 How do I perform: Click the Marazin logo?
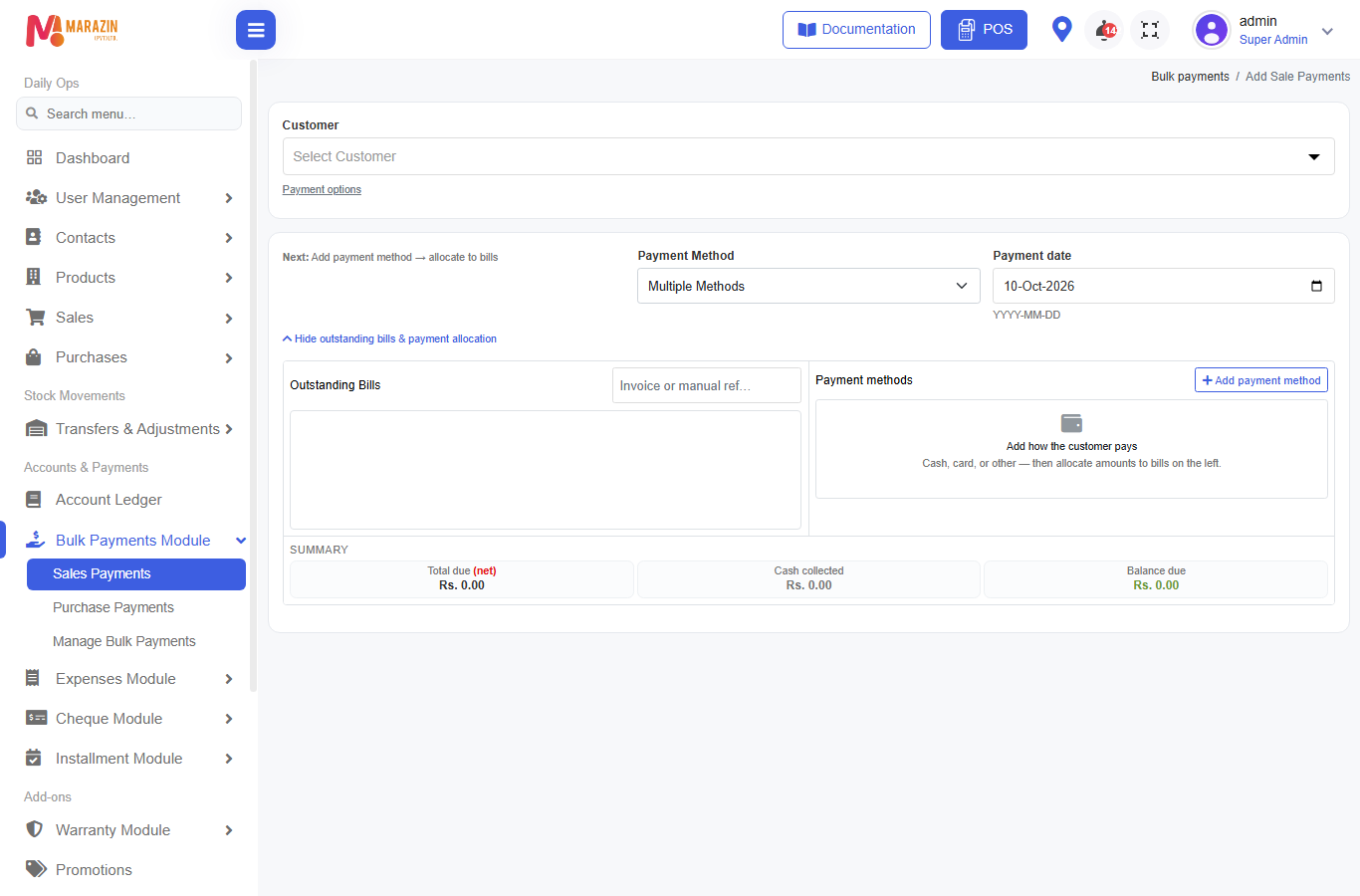[x=72, y=30]
